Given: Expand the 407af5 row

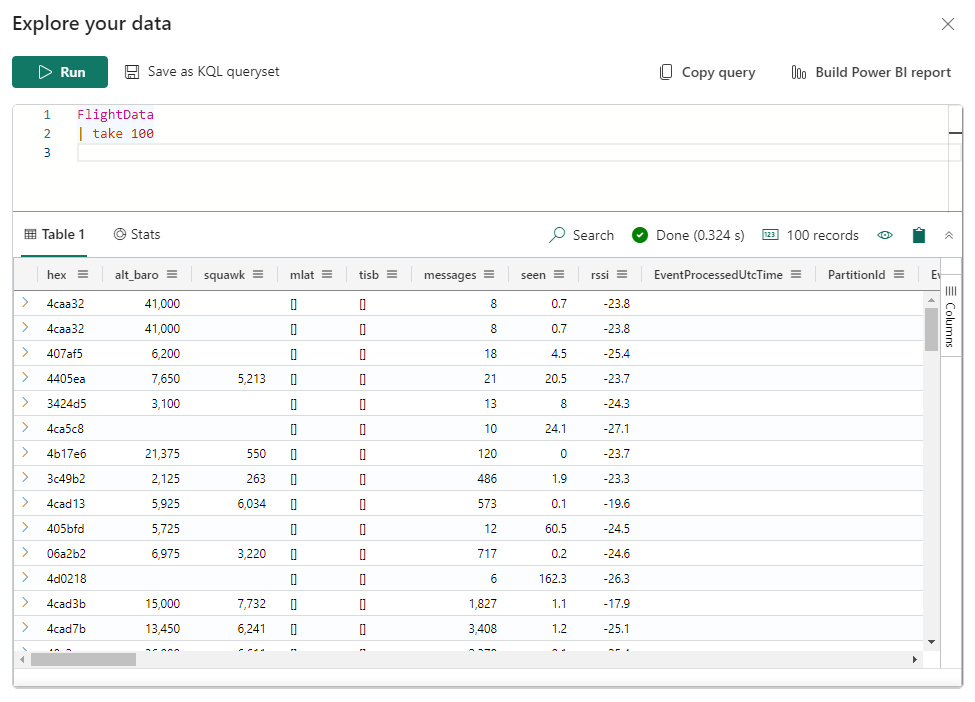Looking at the screenshot, I should pos(25,353).
